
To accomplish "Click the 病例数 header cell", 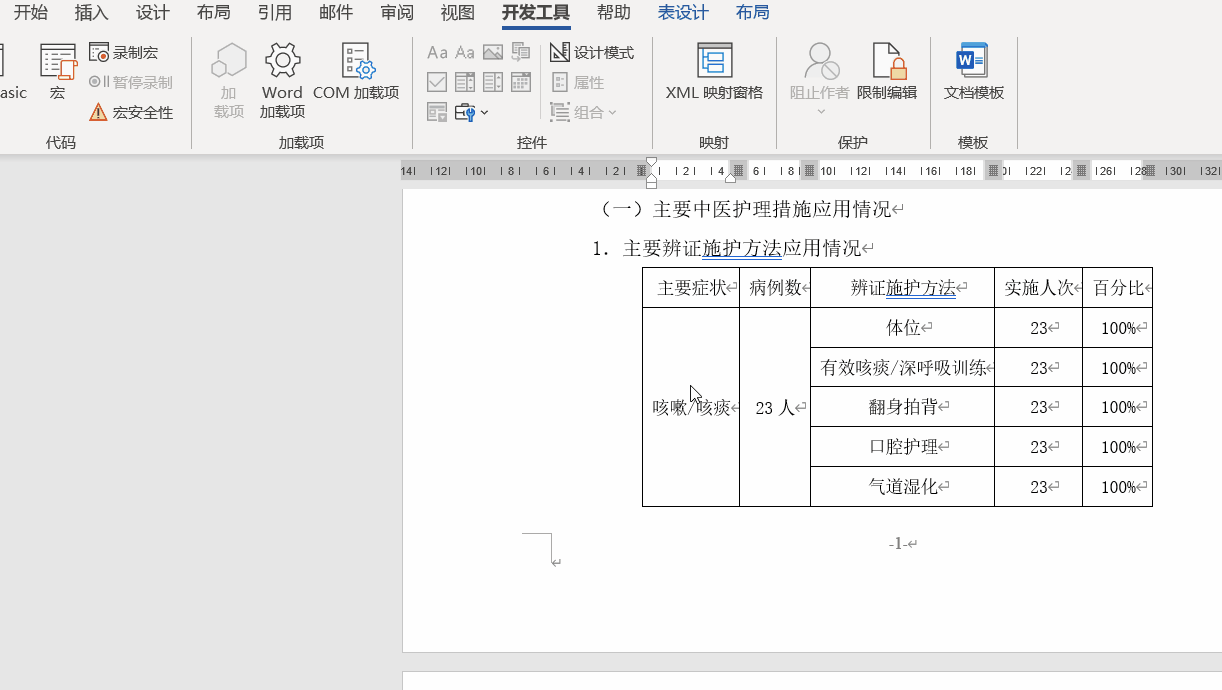I will pos(775,288).
